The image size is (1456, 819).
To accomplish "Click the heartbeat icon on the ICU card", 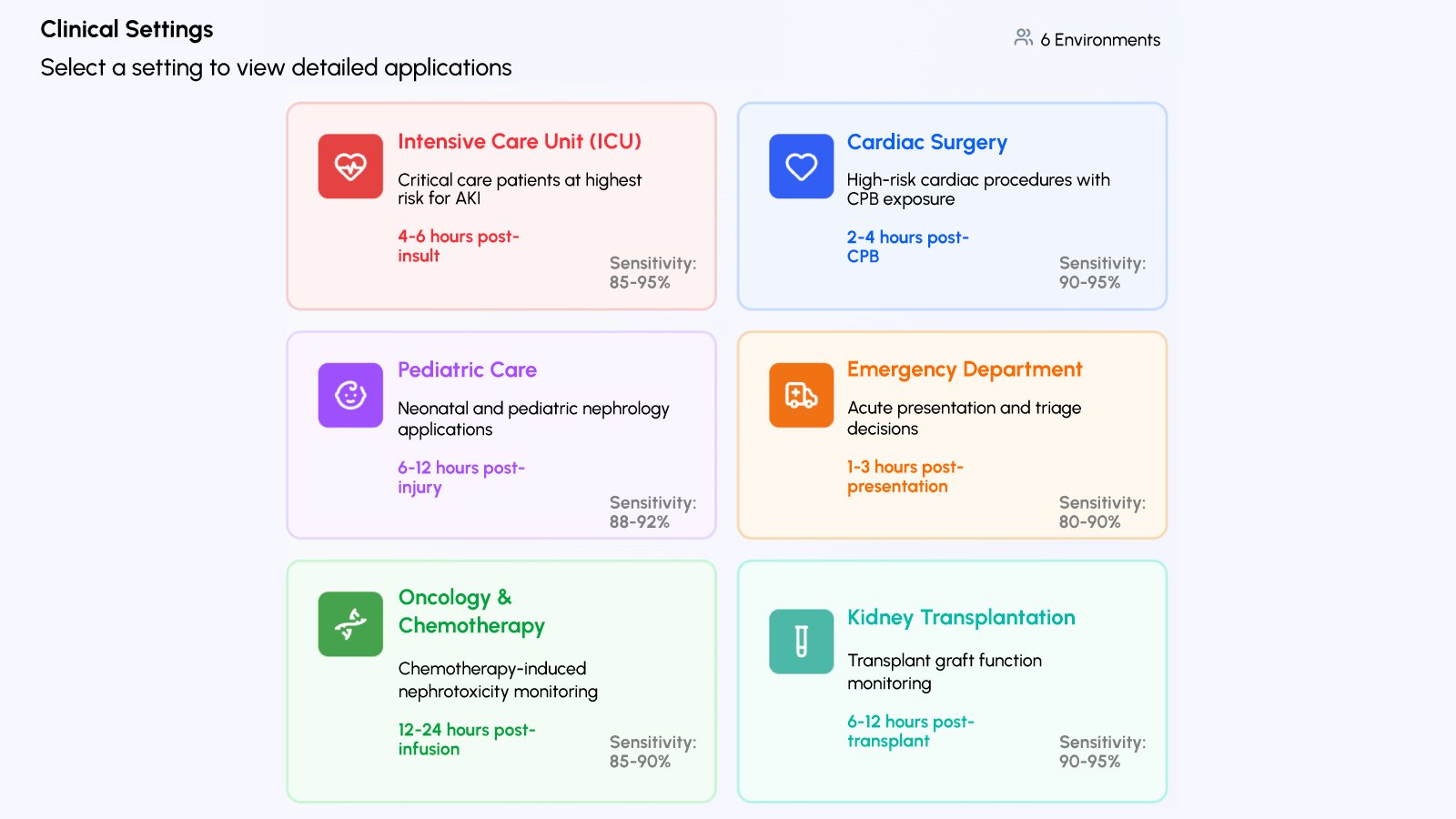I will (349, 166).
